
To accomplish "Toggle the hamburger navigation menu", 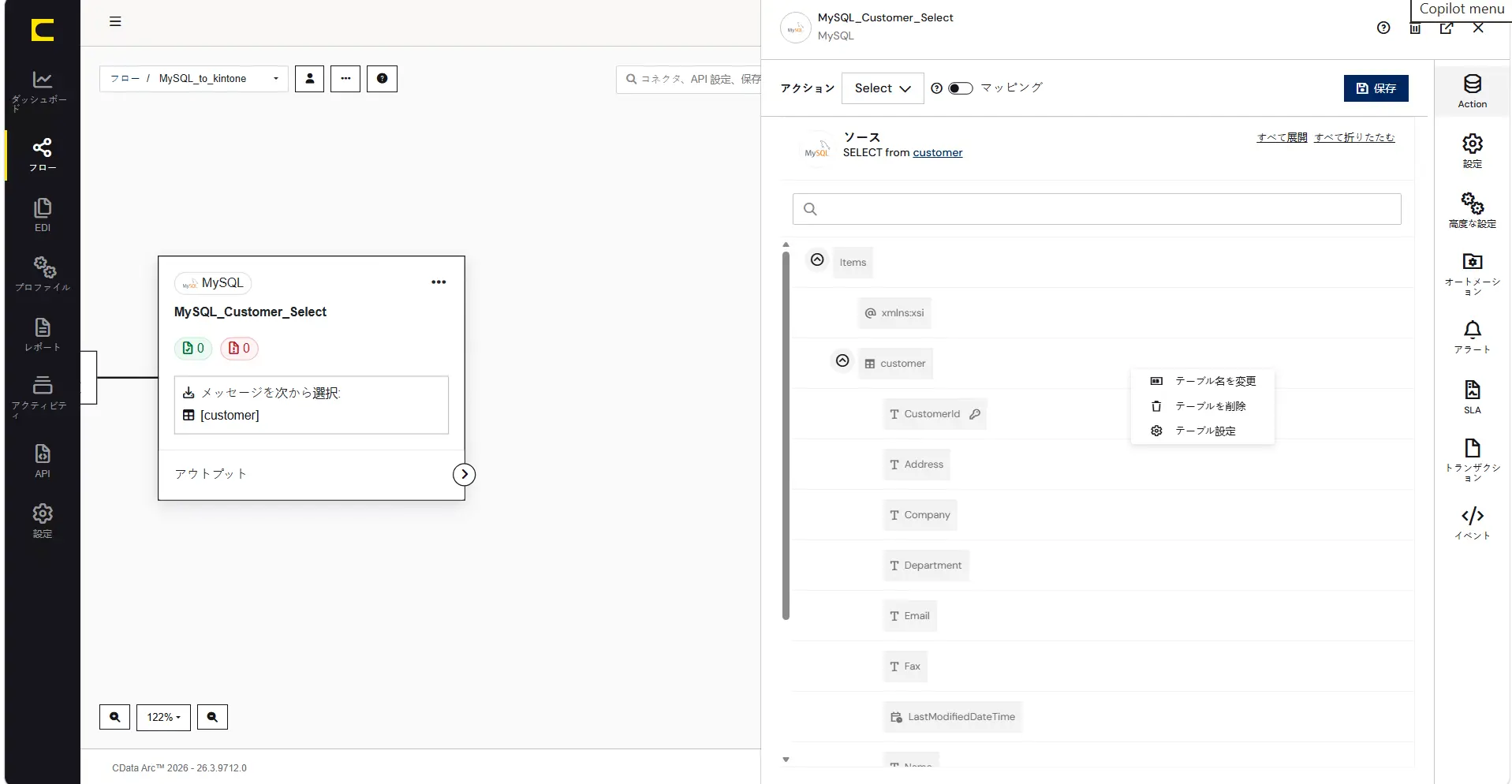I will 115,21.
